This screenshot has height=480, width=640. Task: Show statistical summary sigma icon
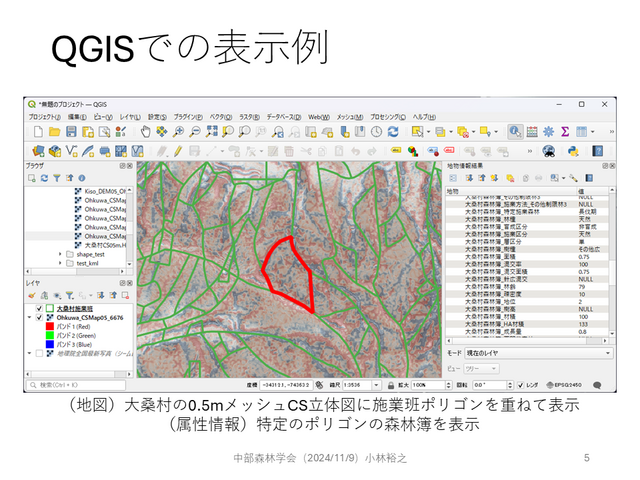[565, 131]
